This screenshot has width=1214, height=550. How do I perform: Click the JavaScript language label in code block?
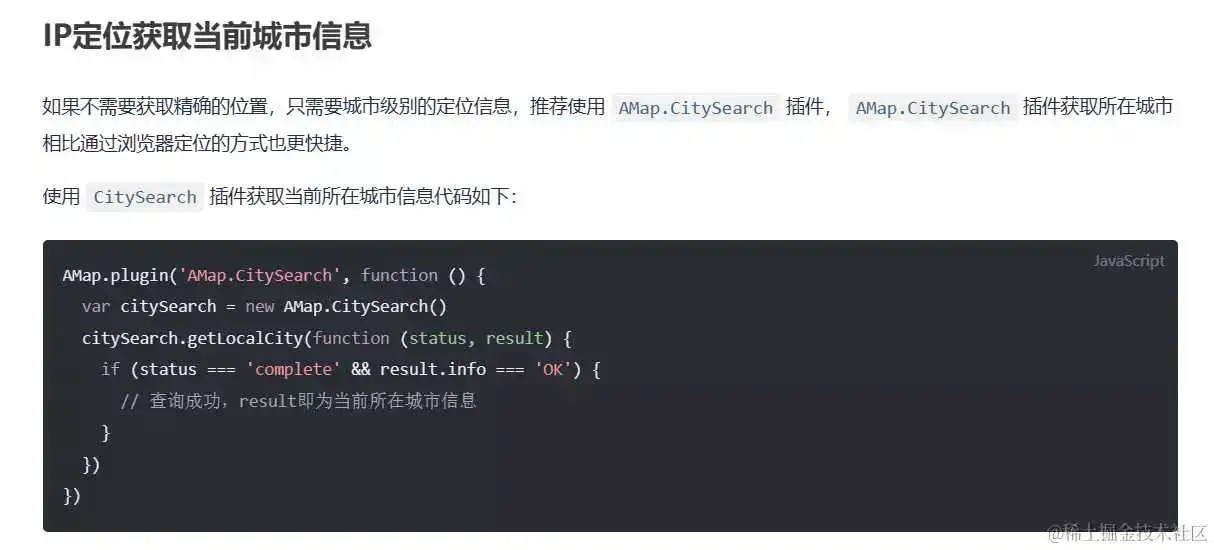pyautogui.click(x=1129, y=261)
